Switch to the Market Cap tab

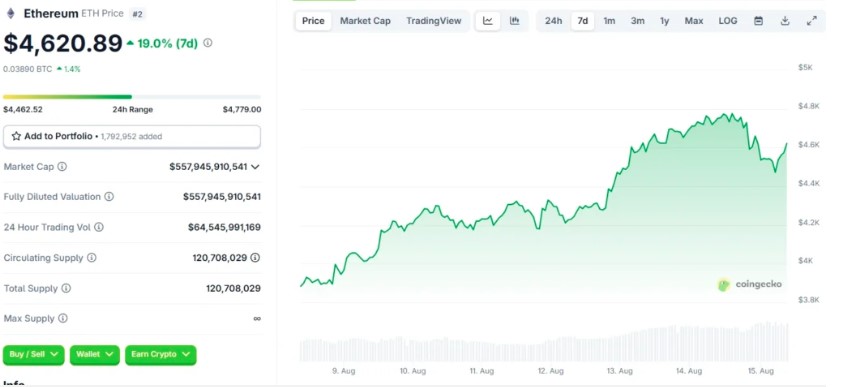coord(365,21)
